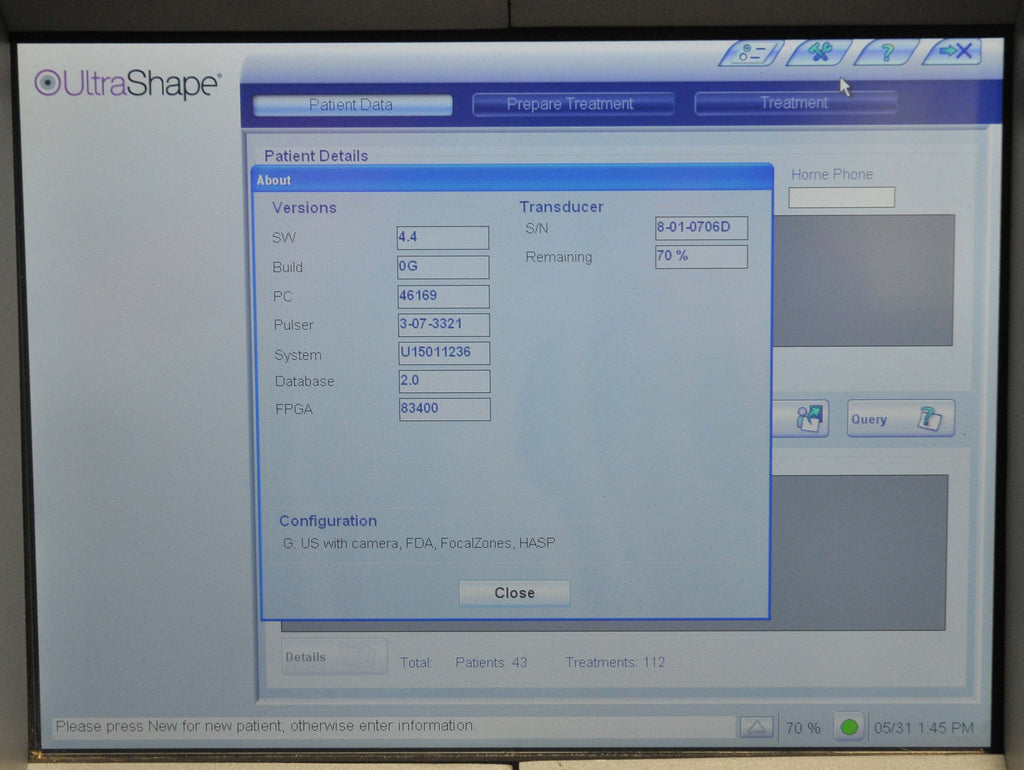1024x770 pixels.
Task: Click the Transducer S/N field
Action: coord(701,228)
